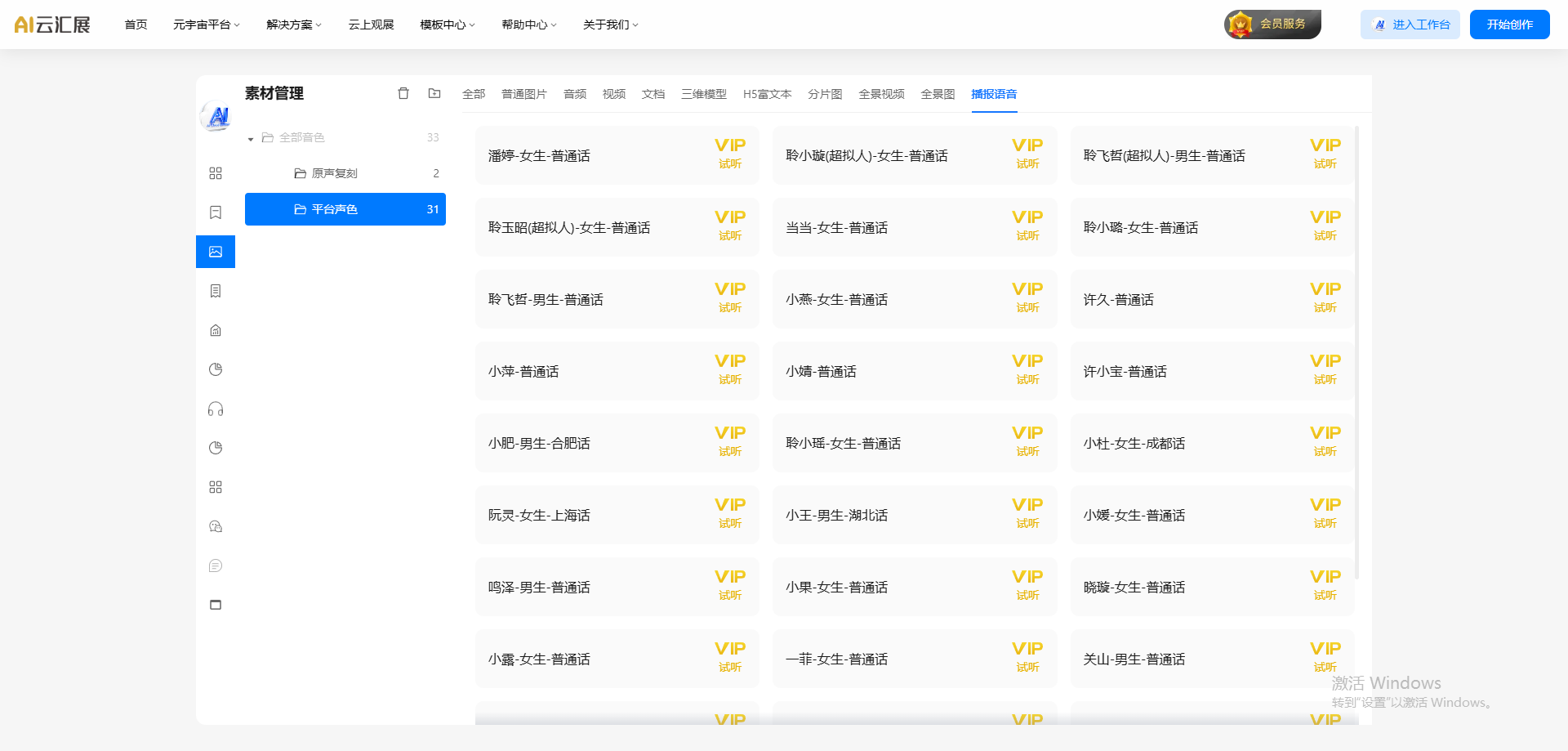
Task: Click the building chart icon in sidebar
Action: click(216, 330)
